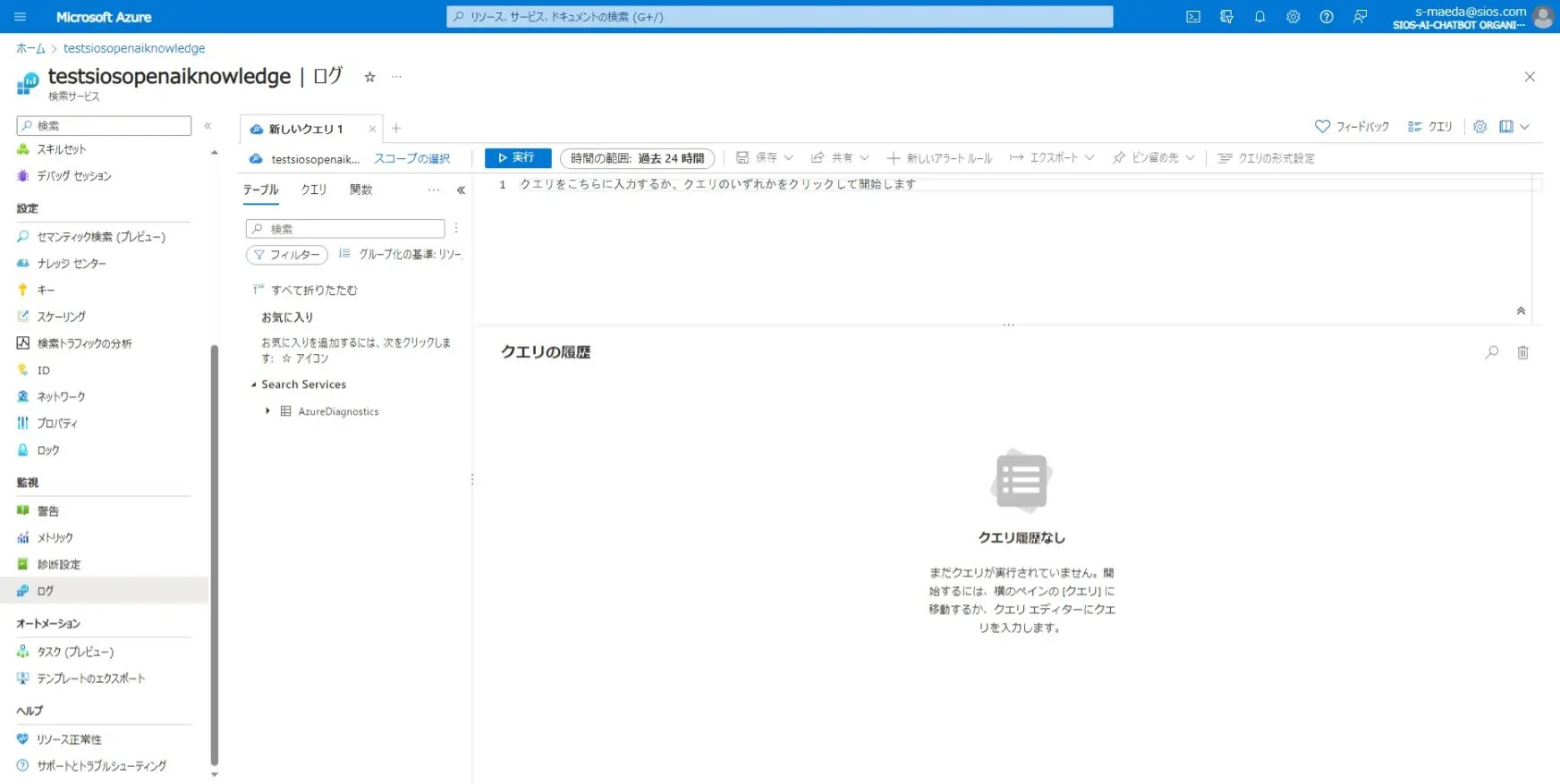
Task: Open the query settings gear icon
Action: (x=1479, y=127)
